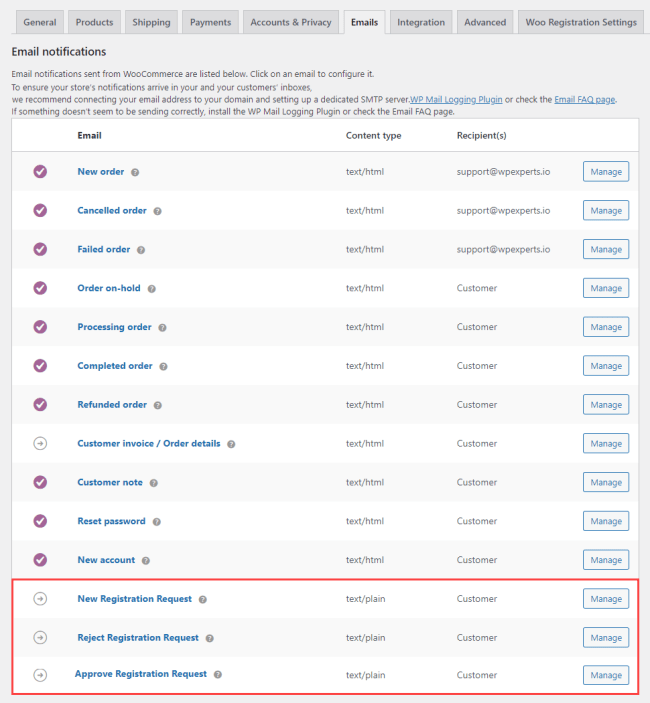Click help tooltip icon for Failed order

pos(141,250)
